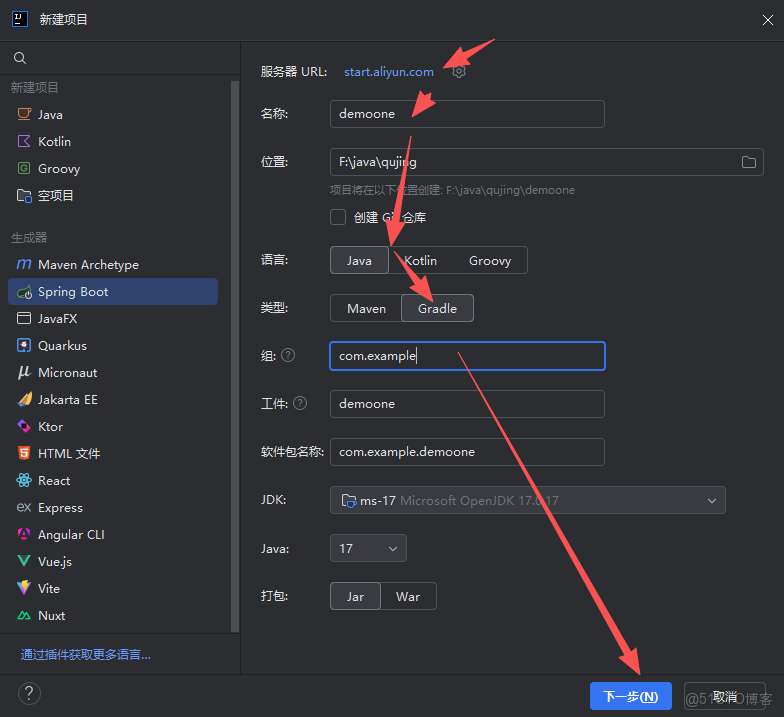Image resolution: width=784 pixels, height=717 pixels.
Task: Click the Micronaut mu icon
Action: click(24, 372)
